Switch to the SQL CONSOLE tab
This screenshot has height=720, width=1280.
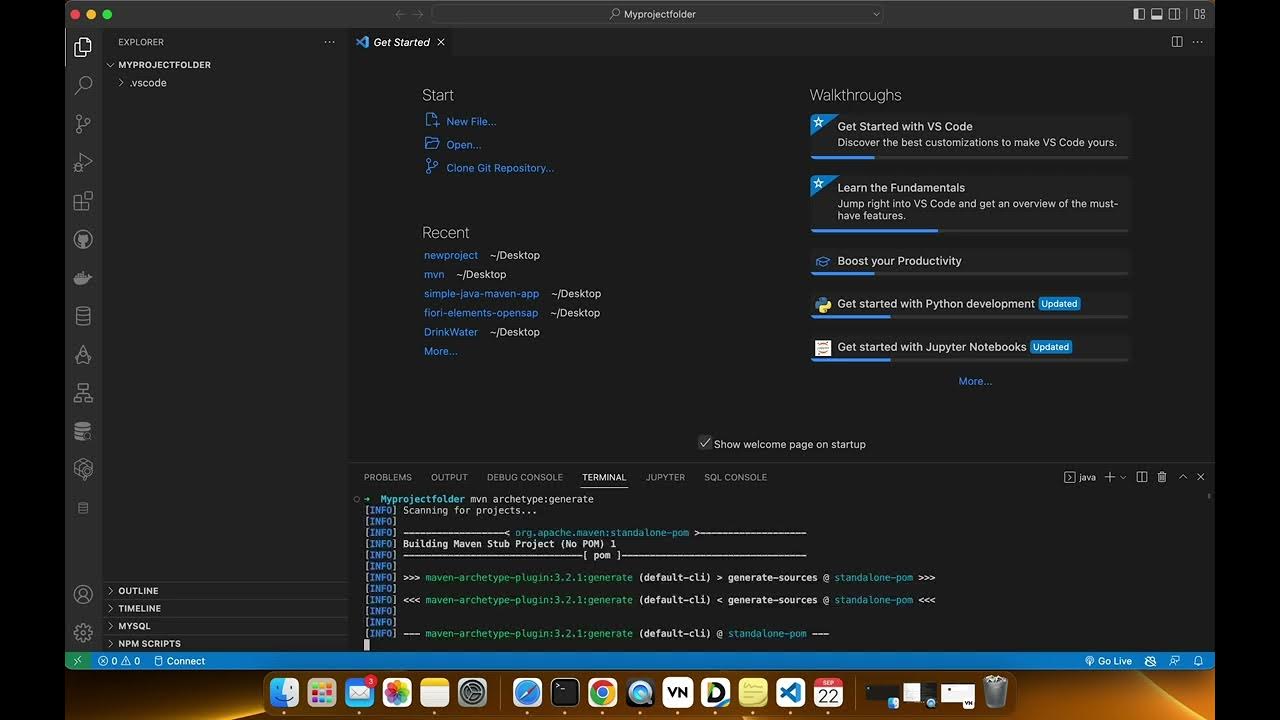tap(735, 477)
